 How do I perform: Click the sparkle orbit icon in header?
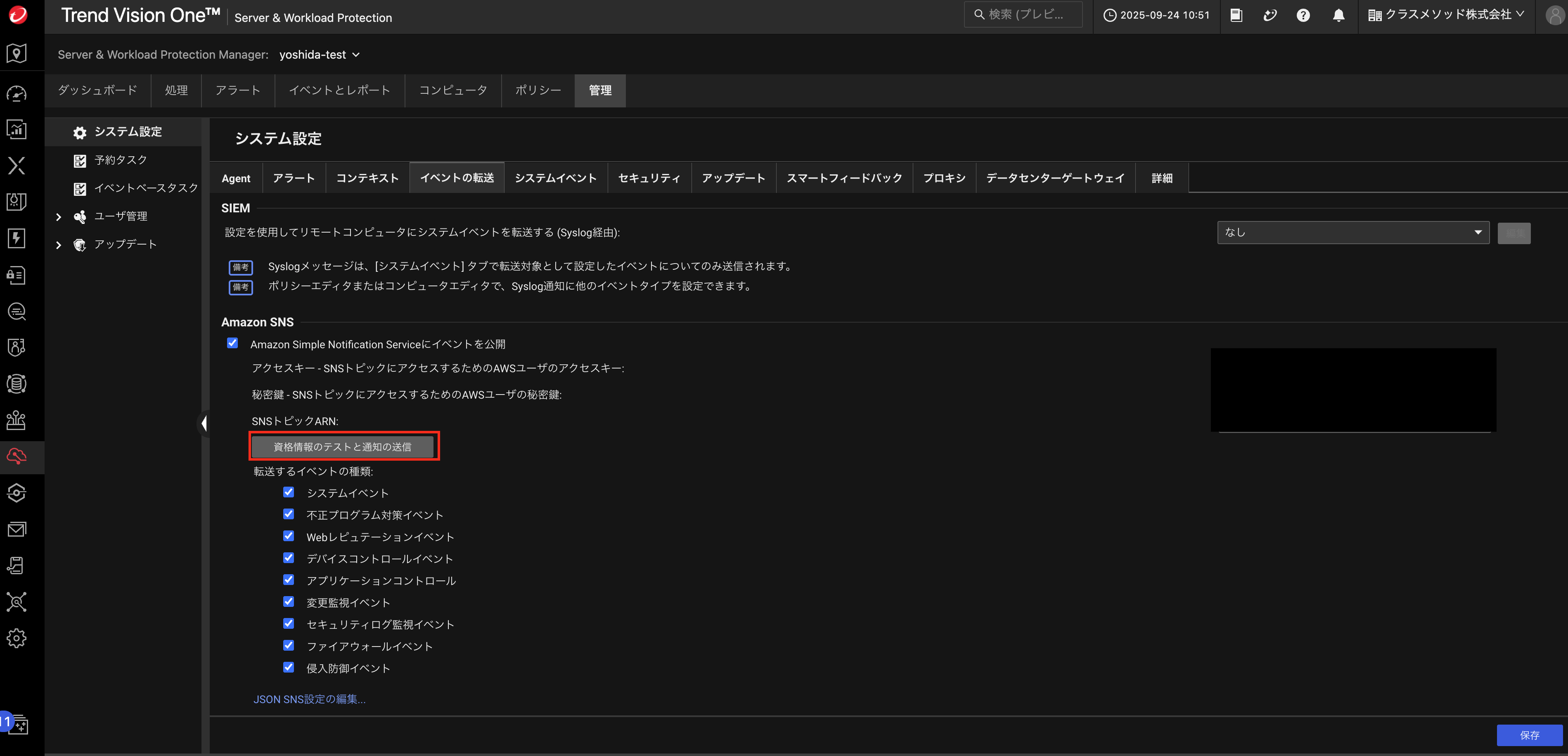[x=1270, y=15]
